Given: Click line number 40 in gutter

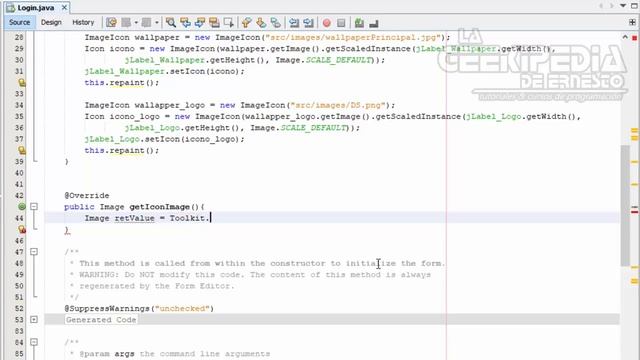Looking at the screenshot, I should tap(19, 173).
